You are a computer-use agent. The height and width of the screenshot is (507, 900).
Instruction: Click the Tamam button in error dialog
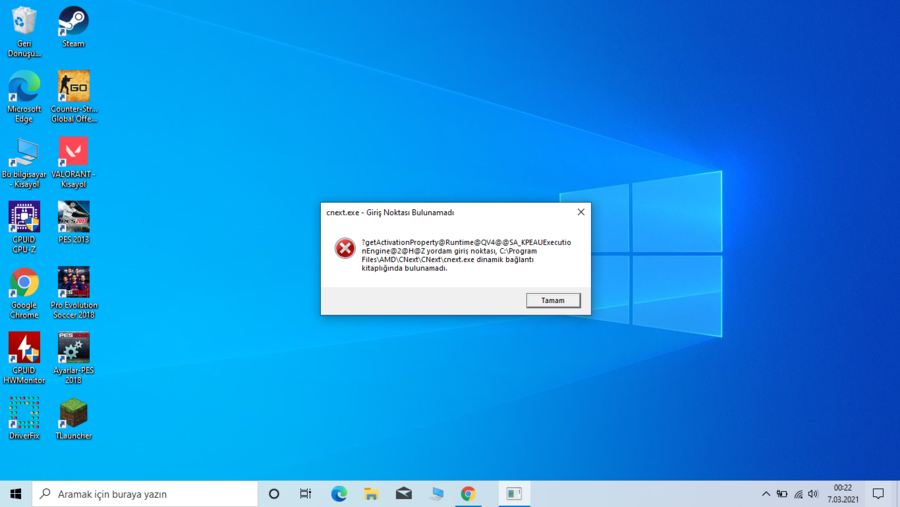[x=553, y=300]
